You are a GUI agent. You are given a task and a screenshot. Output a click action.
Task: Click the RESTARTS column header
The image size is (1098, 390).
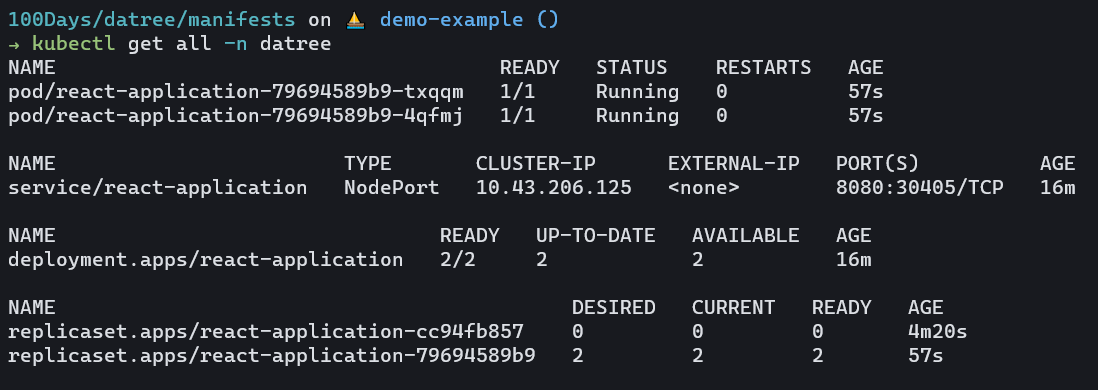[x=763, y=68]
